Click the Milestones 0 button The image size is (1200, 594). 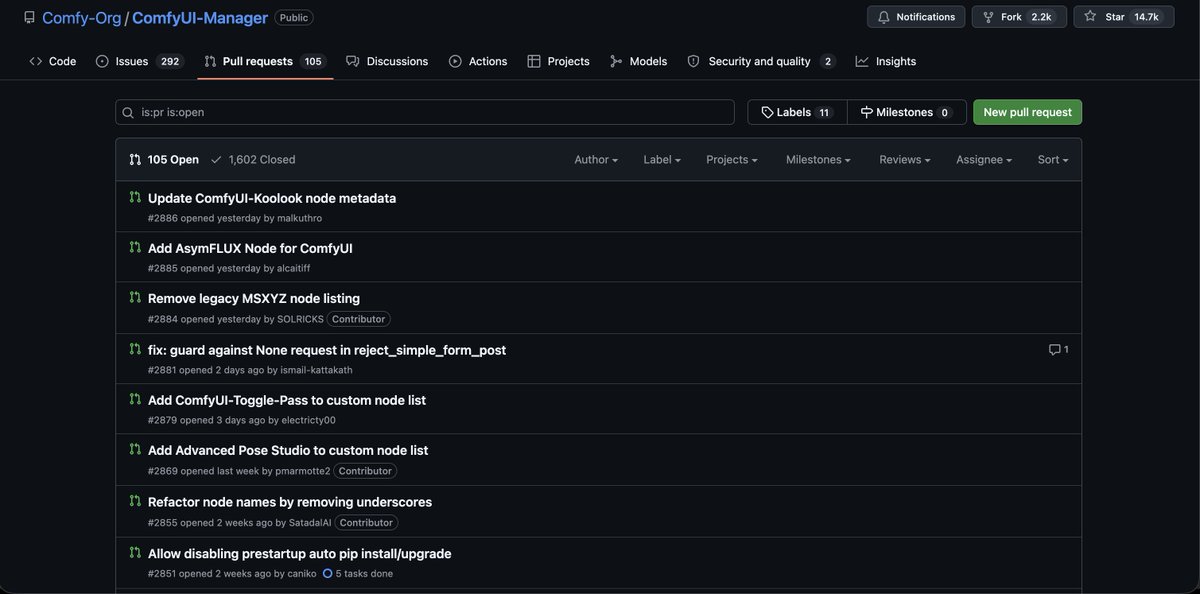[x=906, y=112]
